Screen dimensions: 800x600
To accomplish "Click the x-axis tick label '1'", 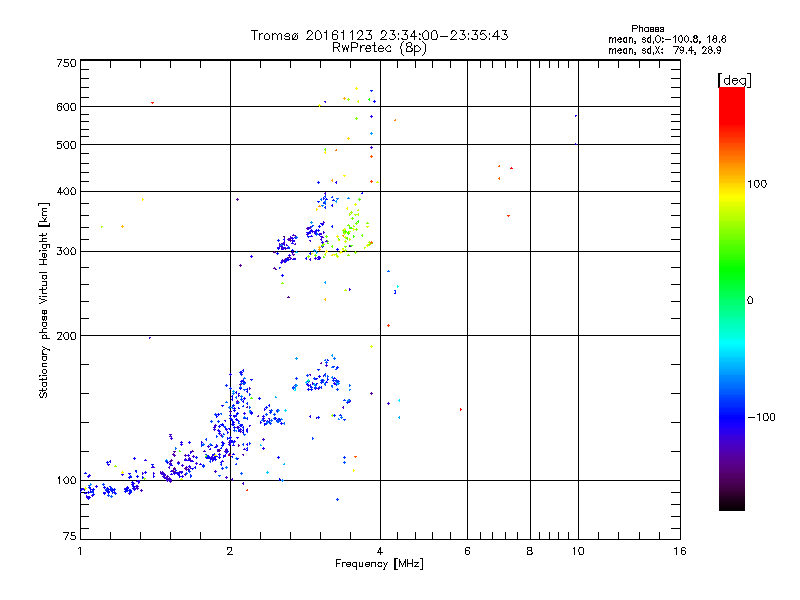I will point(80,551).
